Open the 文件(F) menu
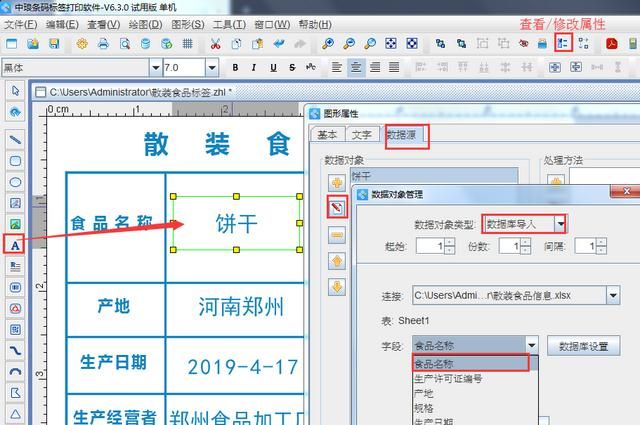The width and height of the screenshot is (640, 425). pos(20,24)
